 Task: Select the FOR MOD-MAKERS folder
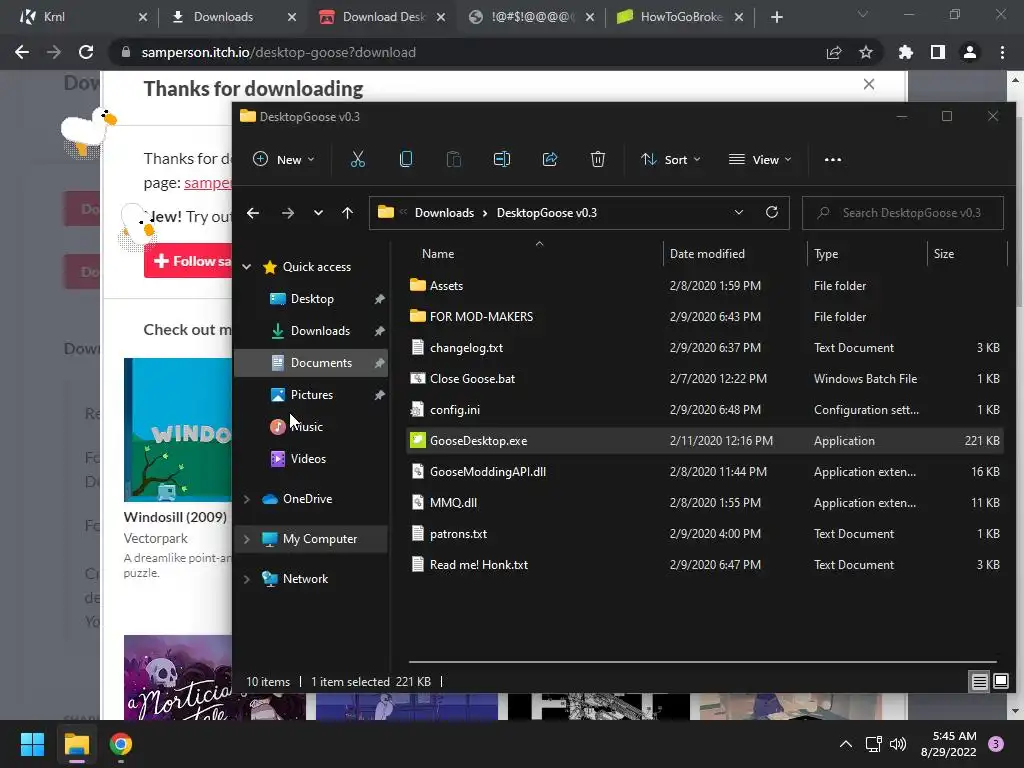(705, 317)
